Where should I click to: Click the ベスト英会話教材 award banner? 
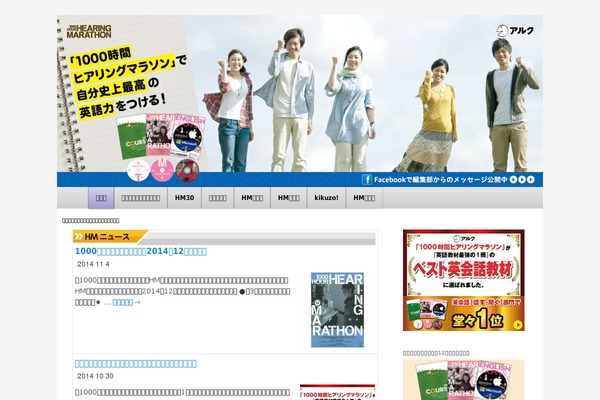463,280
